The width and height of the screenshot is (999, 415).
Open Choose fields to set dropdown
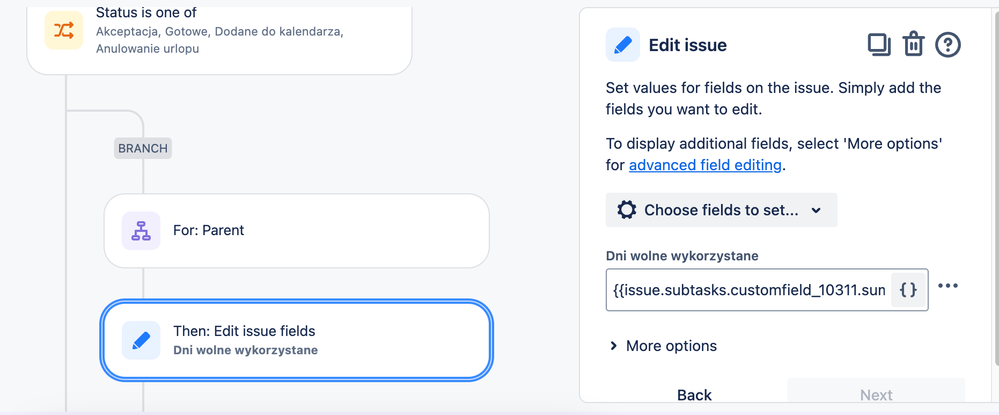click(x=721, y=210)
